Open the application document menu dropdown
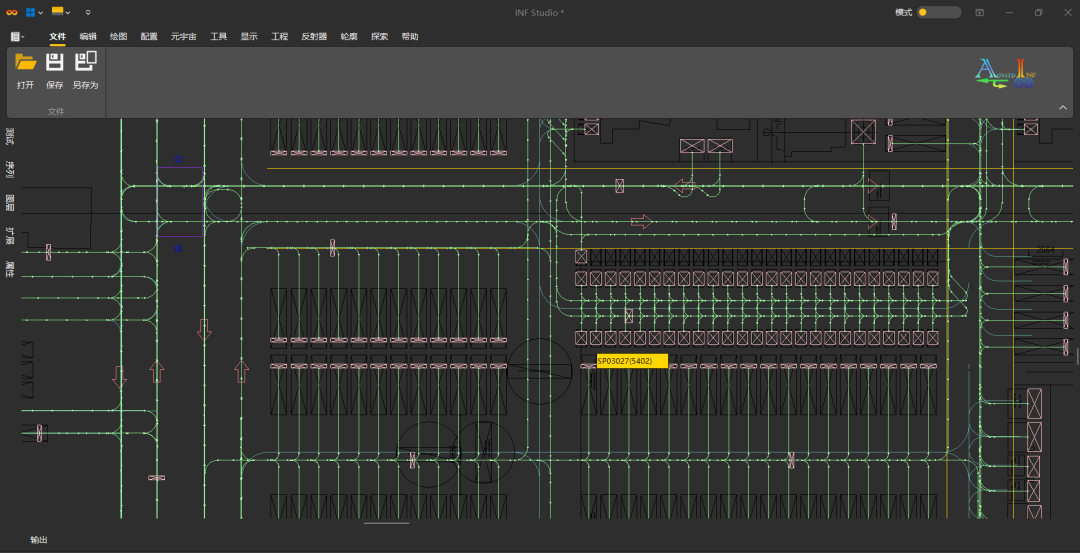This screenshot has width=1080, height=553. tap(17, 36)
